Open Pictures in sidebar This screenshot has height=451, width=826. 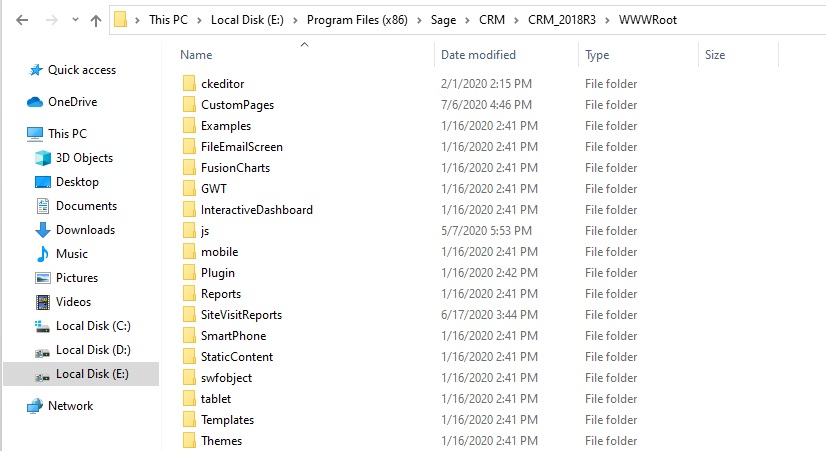(x=77, y=278)
